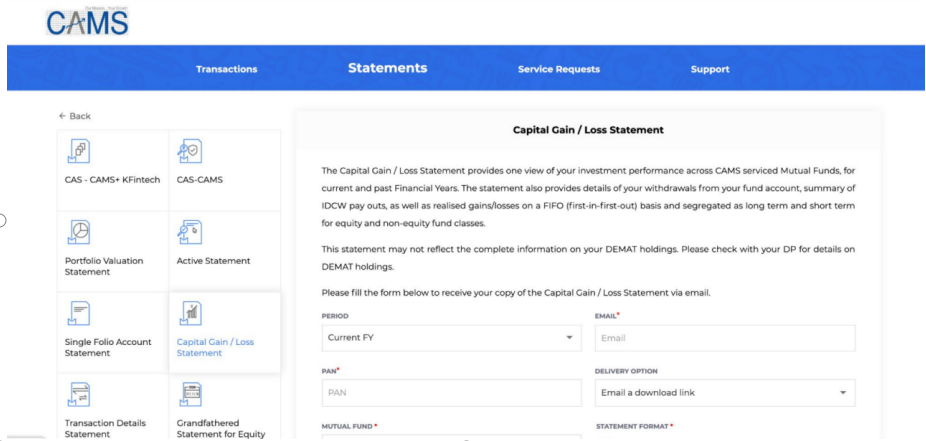Open Grandfathered Statement for Equity label

[221, 429]
